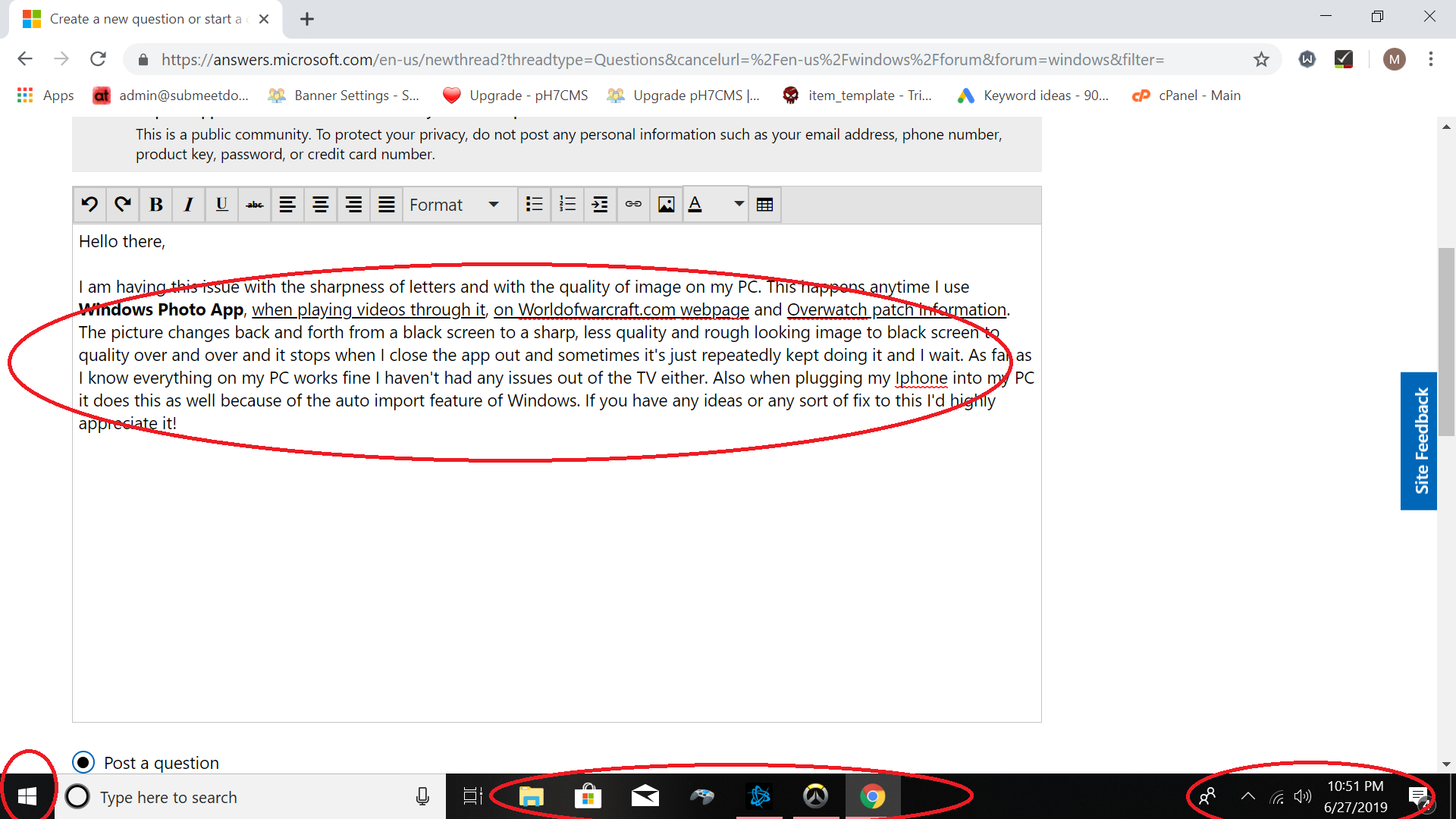Open the admin@submeetdo bookmark
Screen dimensions: 1456x819
point(171,96)
